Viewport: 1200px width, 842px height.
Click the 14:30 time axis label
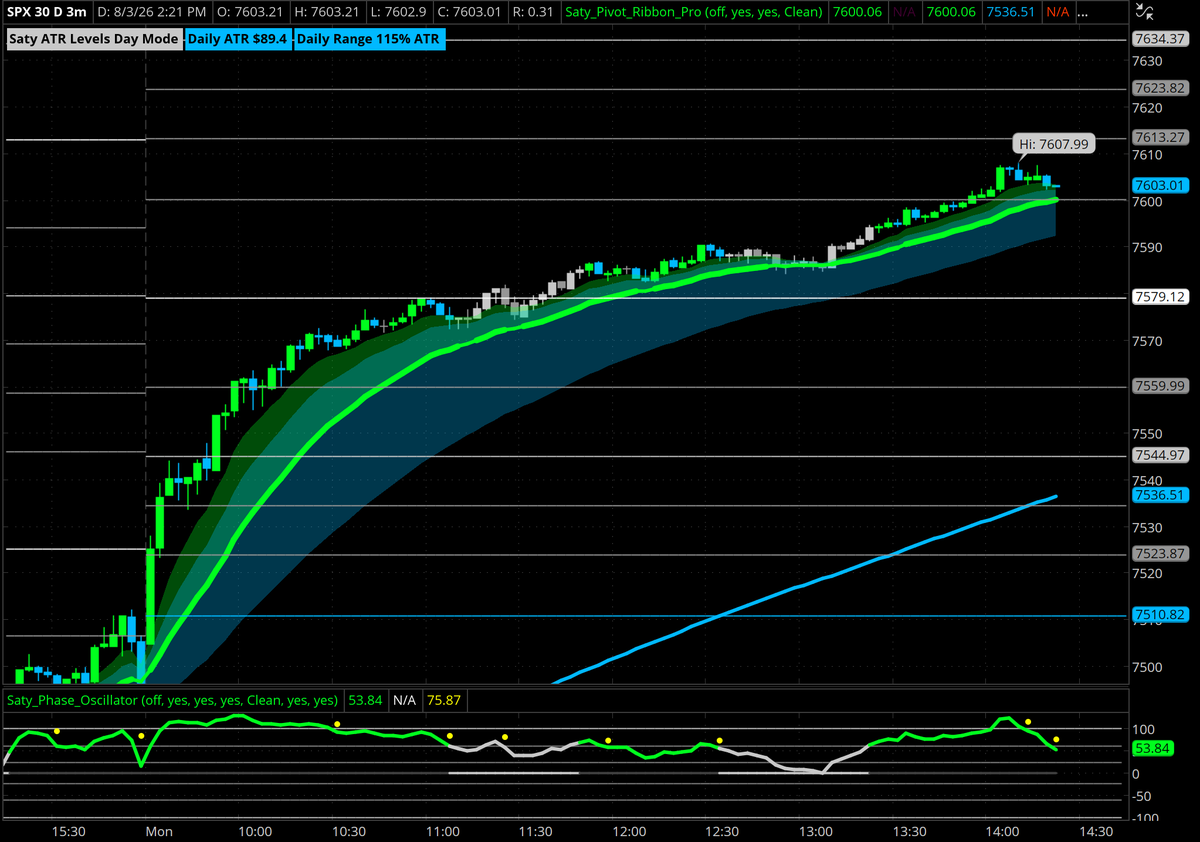[x=1096, y=831]
